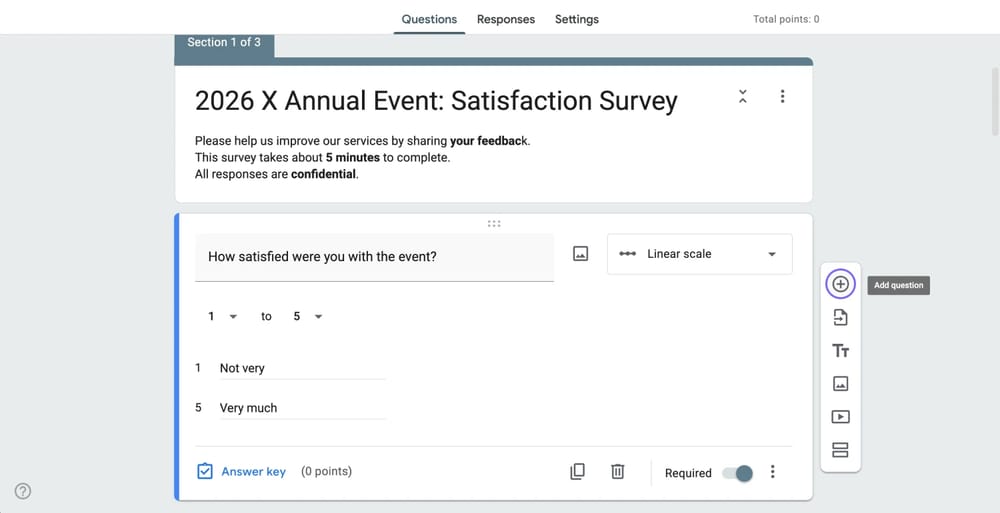Open the Linear scale question type dropdown
This screenshot has width=1000, height=513.
[x=699, y=254]
